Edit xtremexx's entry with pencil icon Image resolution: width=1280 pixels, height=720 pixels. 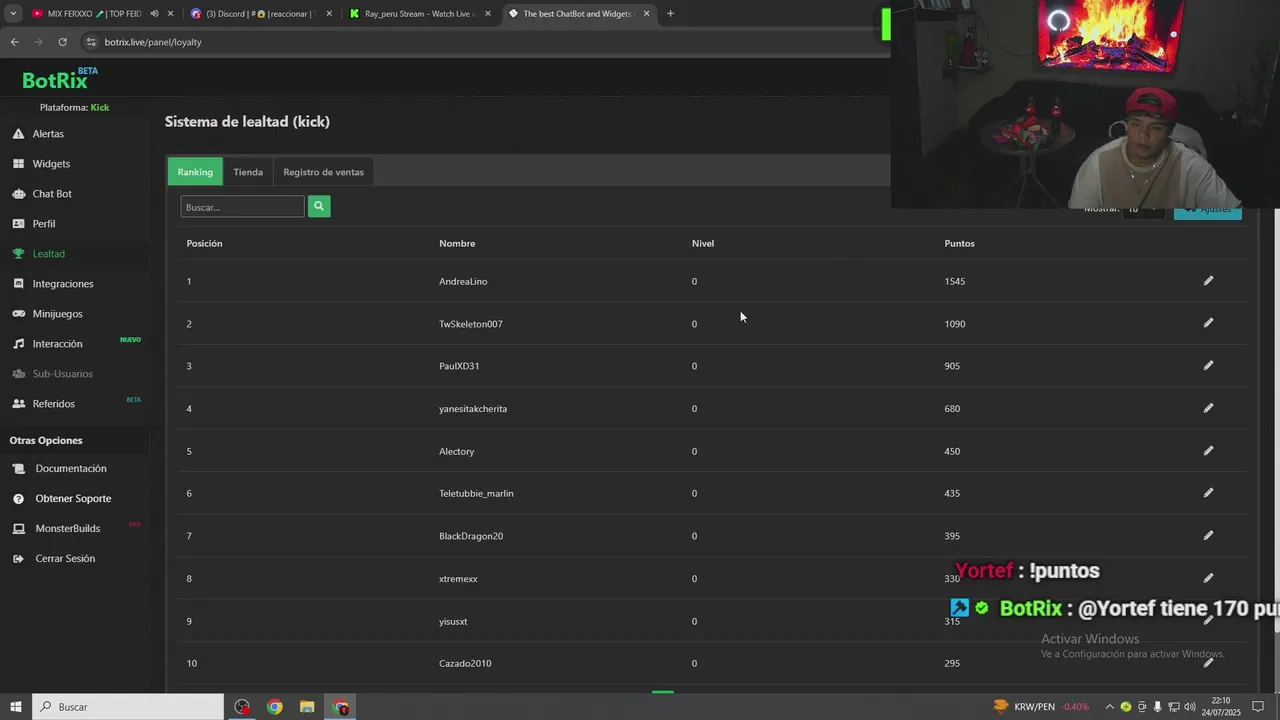pos(1208,578)
